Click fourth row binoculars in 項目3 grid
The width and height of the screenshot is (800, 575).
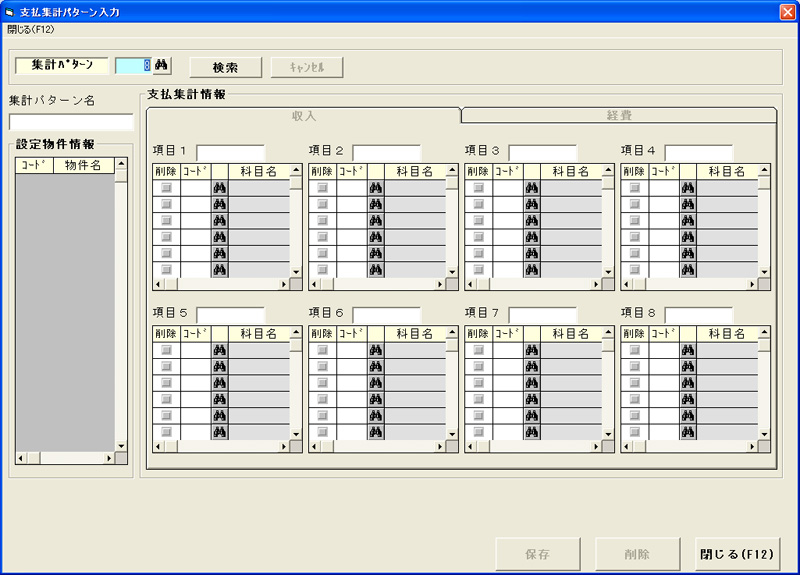click(532, 237)
